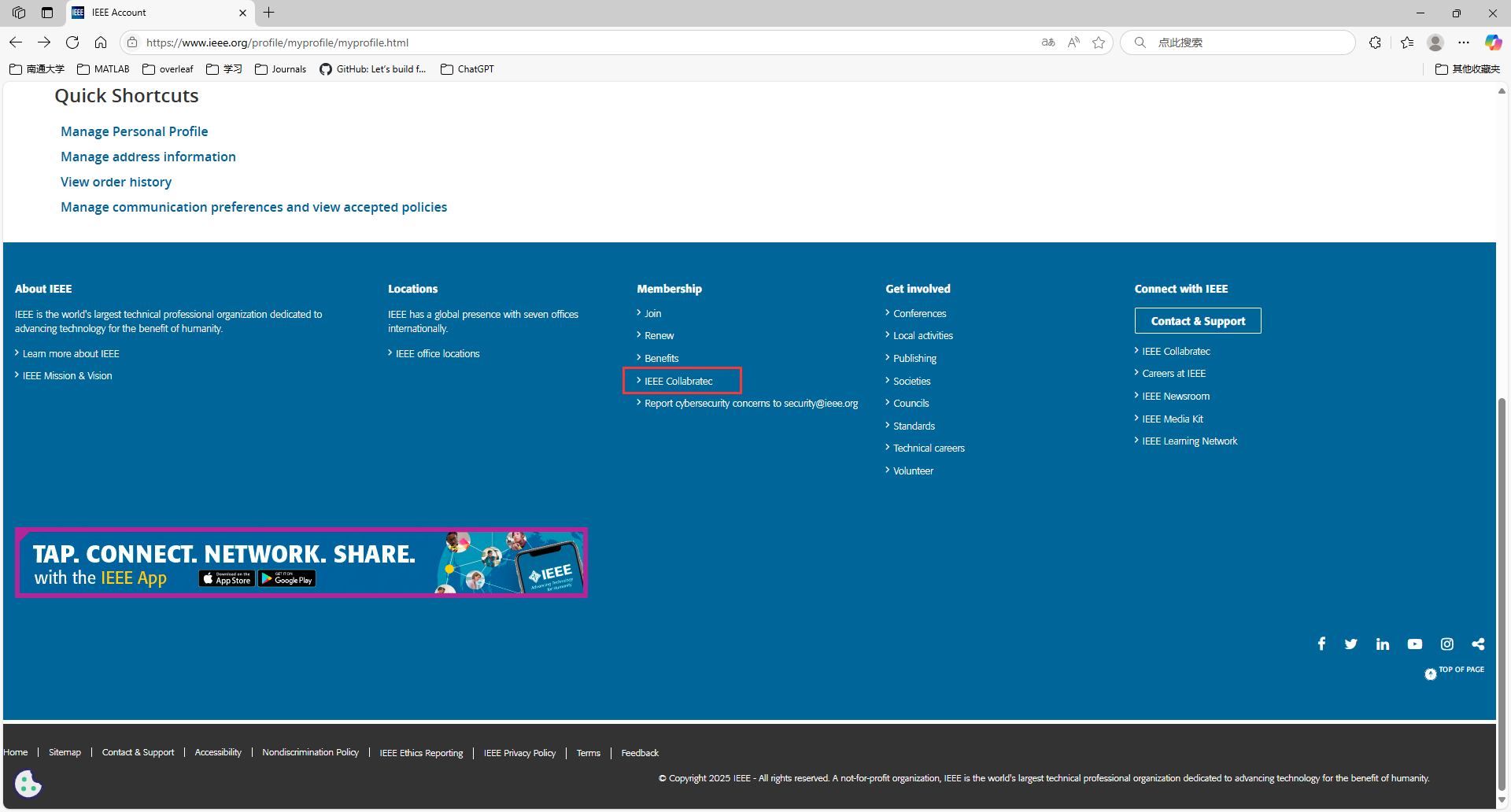1511x812 pixels.
Task: Open the browser Extensions icon
Action: [x=1375, y=42]
